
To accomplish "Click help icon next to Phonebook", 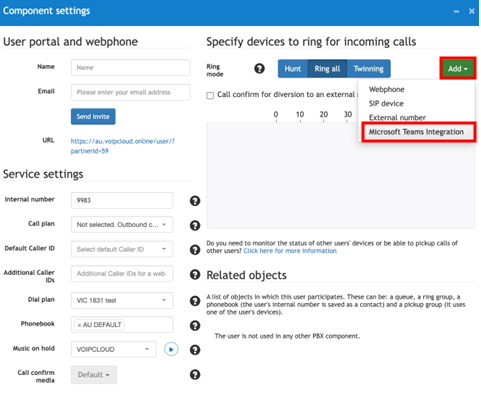I will click(x=195, y=325).
